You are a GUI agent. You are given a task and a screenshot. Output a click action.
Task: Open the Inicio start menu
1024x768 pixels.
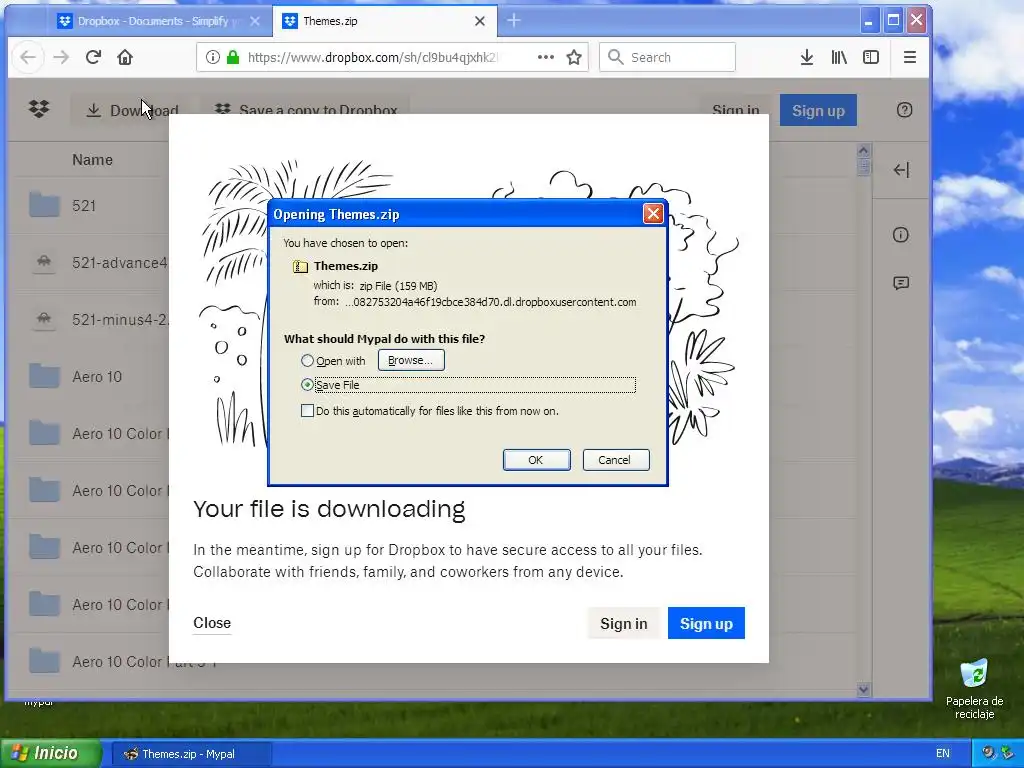click(51, 753)
